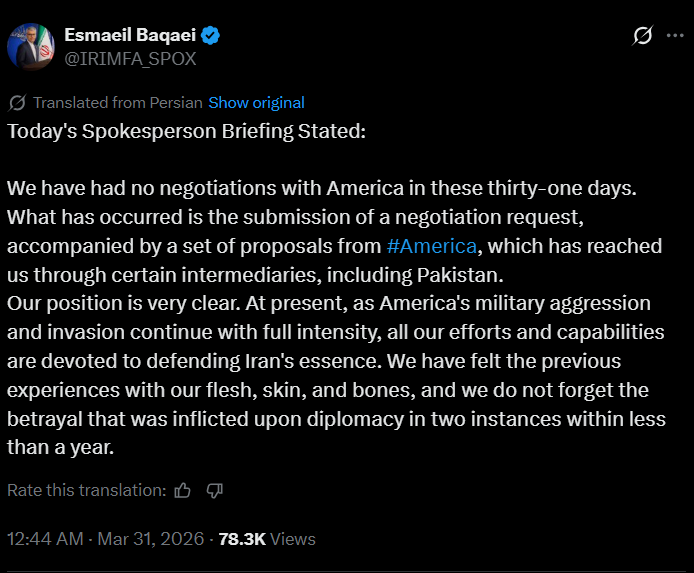
Task: Click the blue verified checkmark badge
Action: [210, 36]
